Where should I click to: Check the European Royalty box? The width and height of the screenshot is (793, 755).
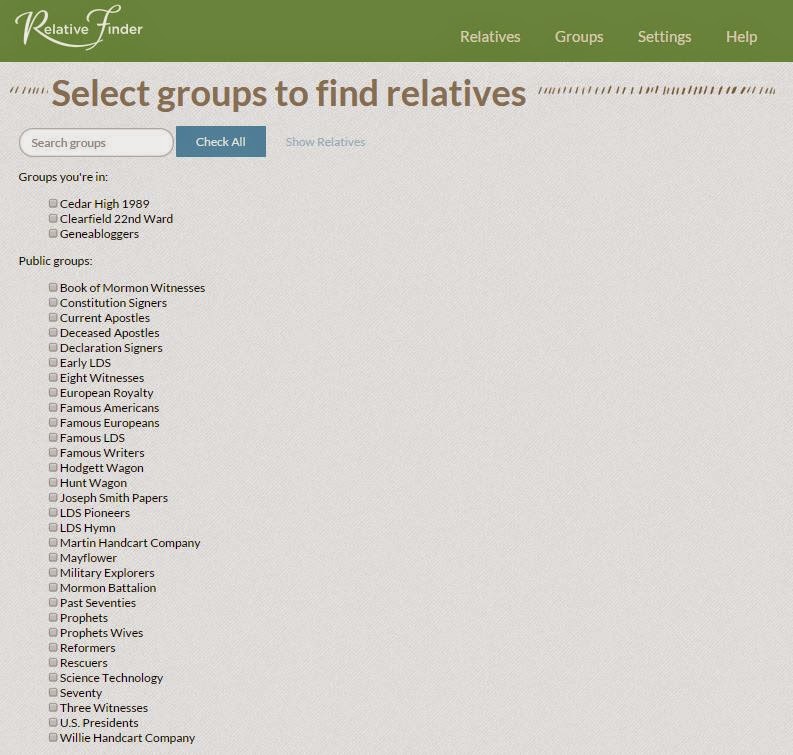tap(54, 392)
